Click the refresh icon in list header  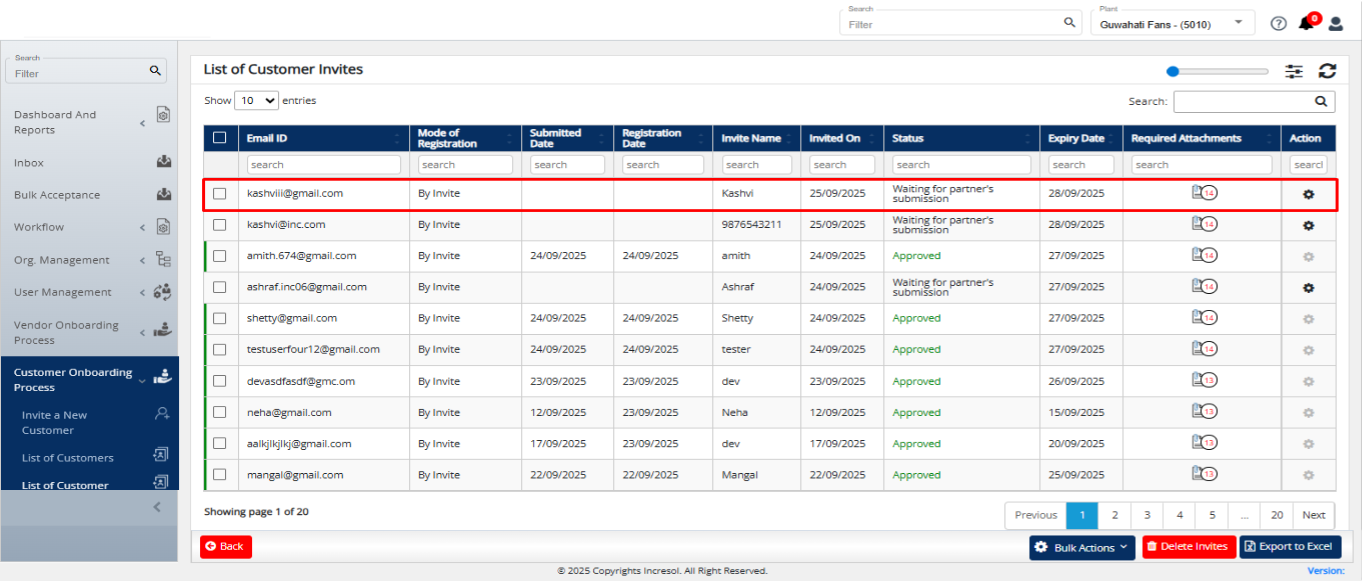[1327, 71]
